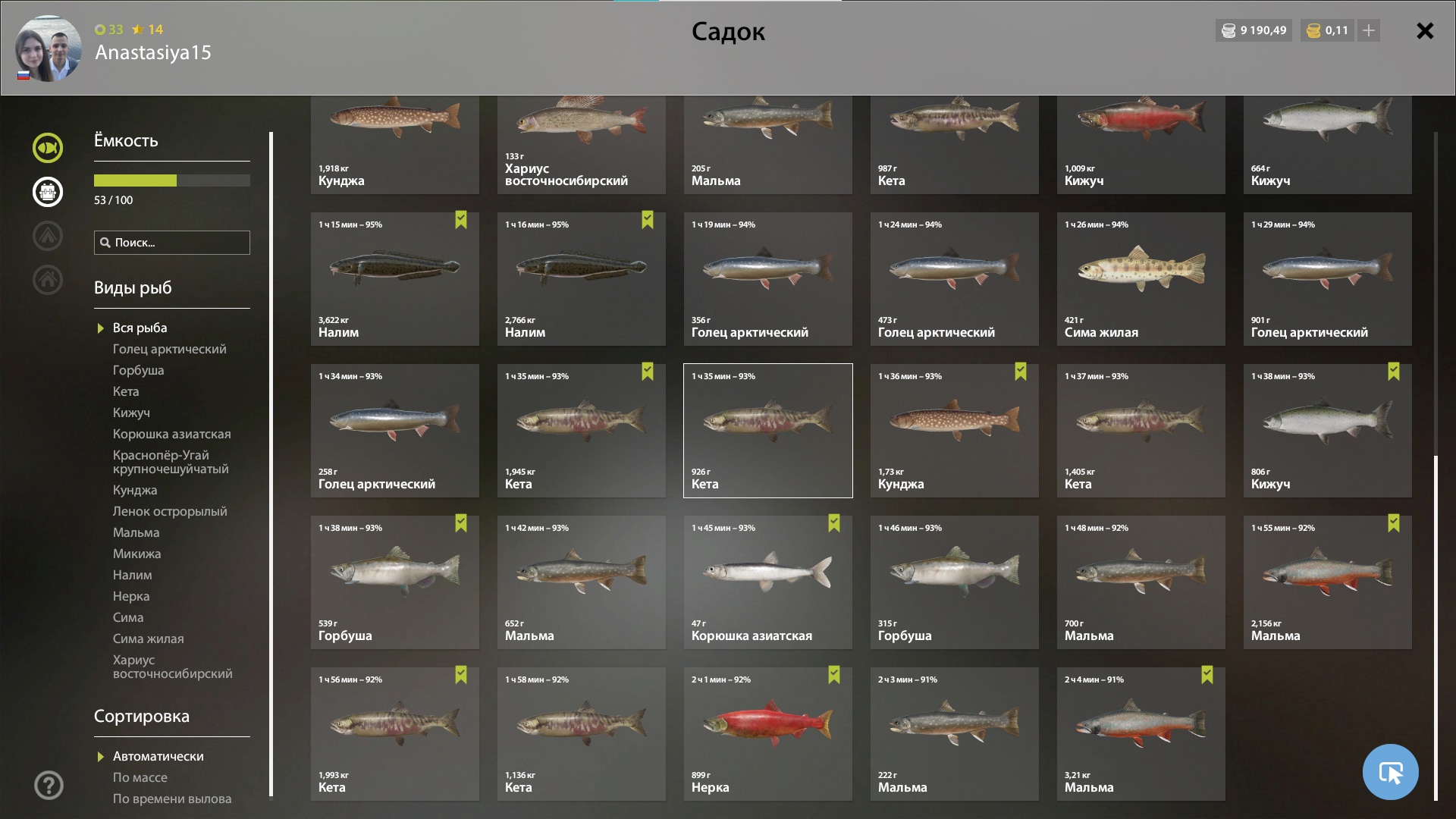Toggle bookmark flag on 3,622 кг Налим
The image size is (1456, 819).
[x=461, y=220]
